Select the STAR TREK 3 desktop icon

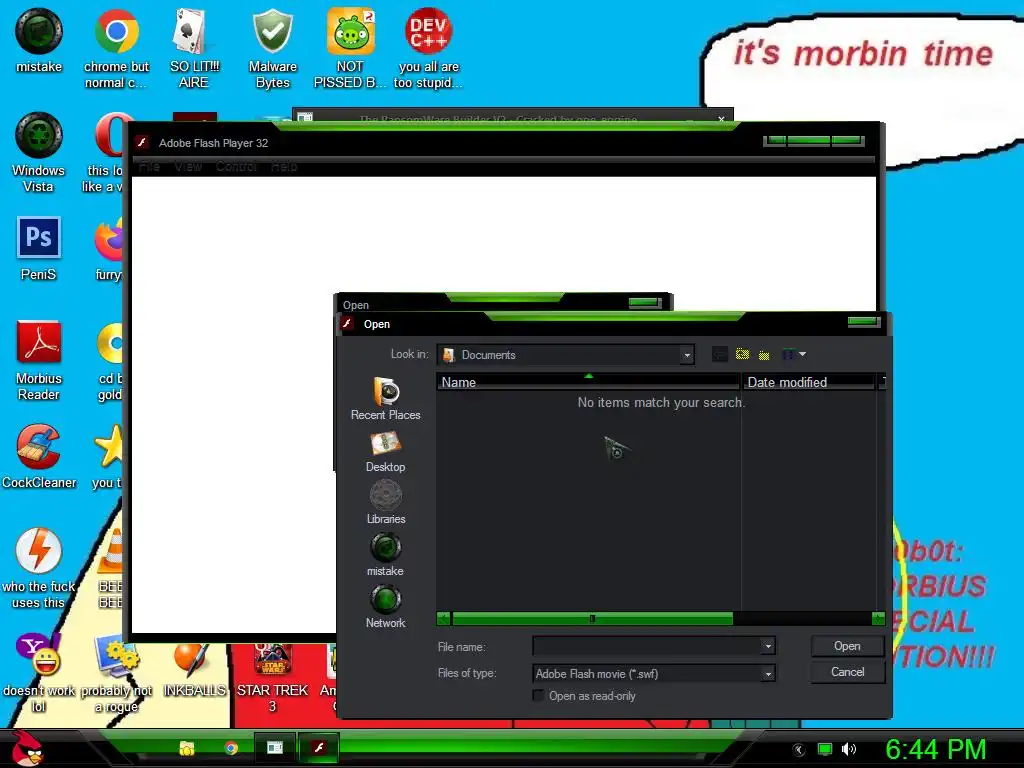(272, 678)
